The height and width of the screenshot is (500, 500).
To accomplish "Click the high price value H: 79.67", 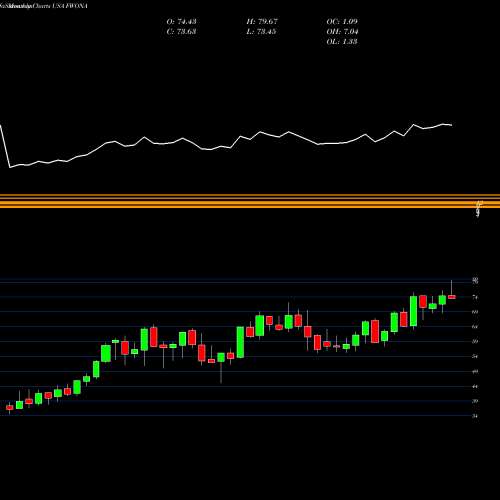I will pyautogui.click(x=262, y=22).
